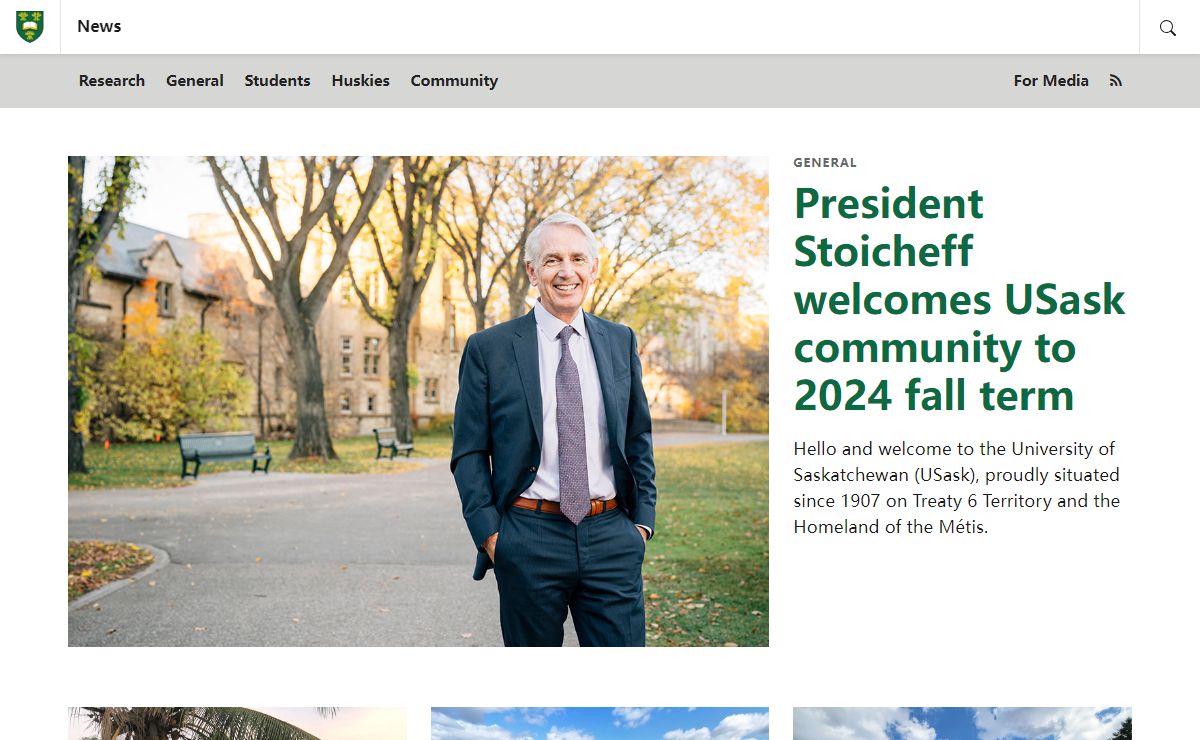Image resolution: width=1200 pixels, height=740 pixels.
Task: Go to the Research section
Action: (x=112, y=81)
